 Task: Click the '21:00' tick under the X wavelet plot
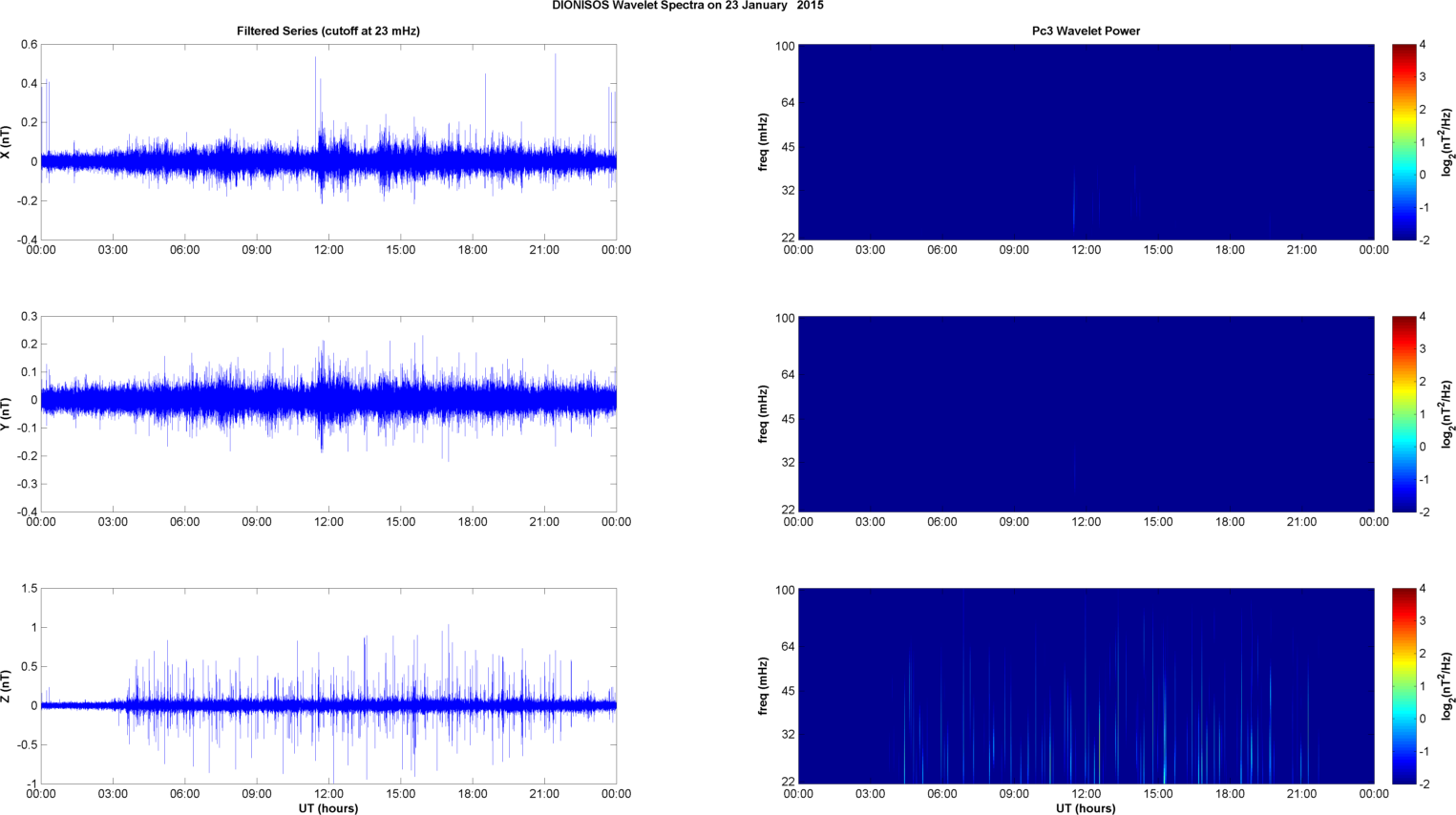click(x=1301, y=250)
